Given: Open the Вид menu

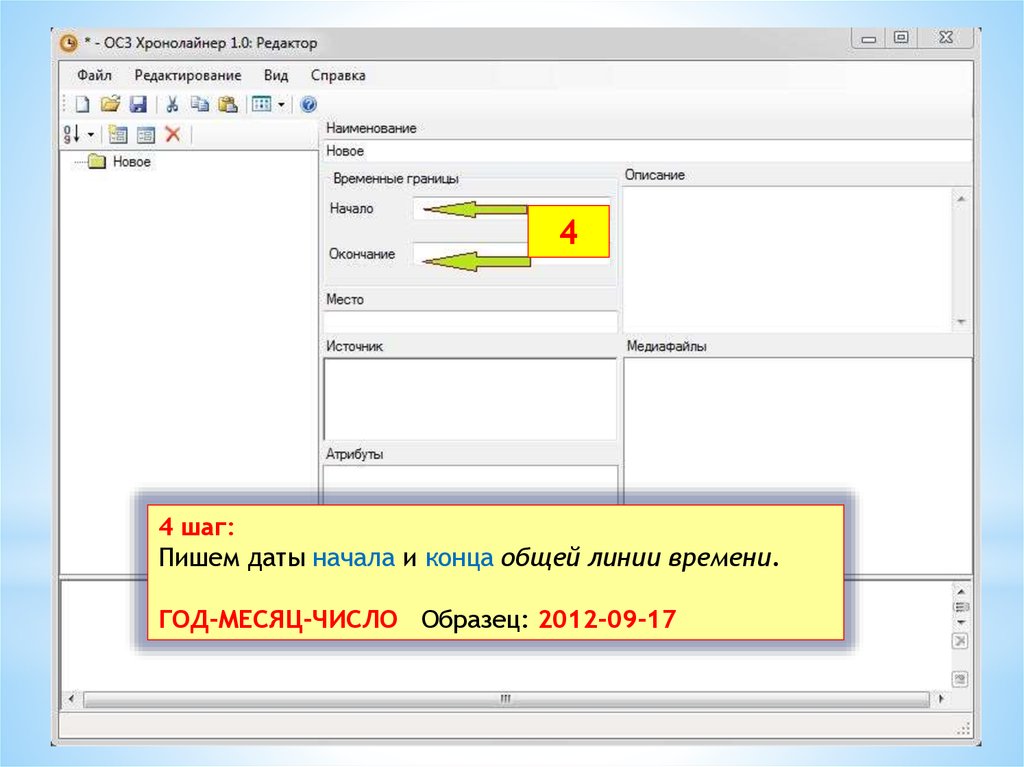Looking at the screenshot, I should coord(276,75).
